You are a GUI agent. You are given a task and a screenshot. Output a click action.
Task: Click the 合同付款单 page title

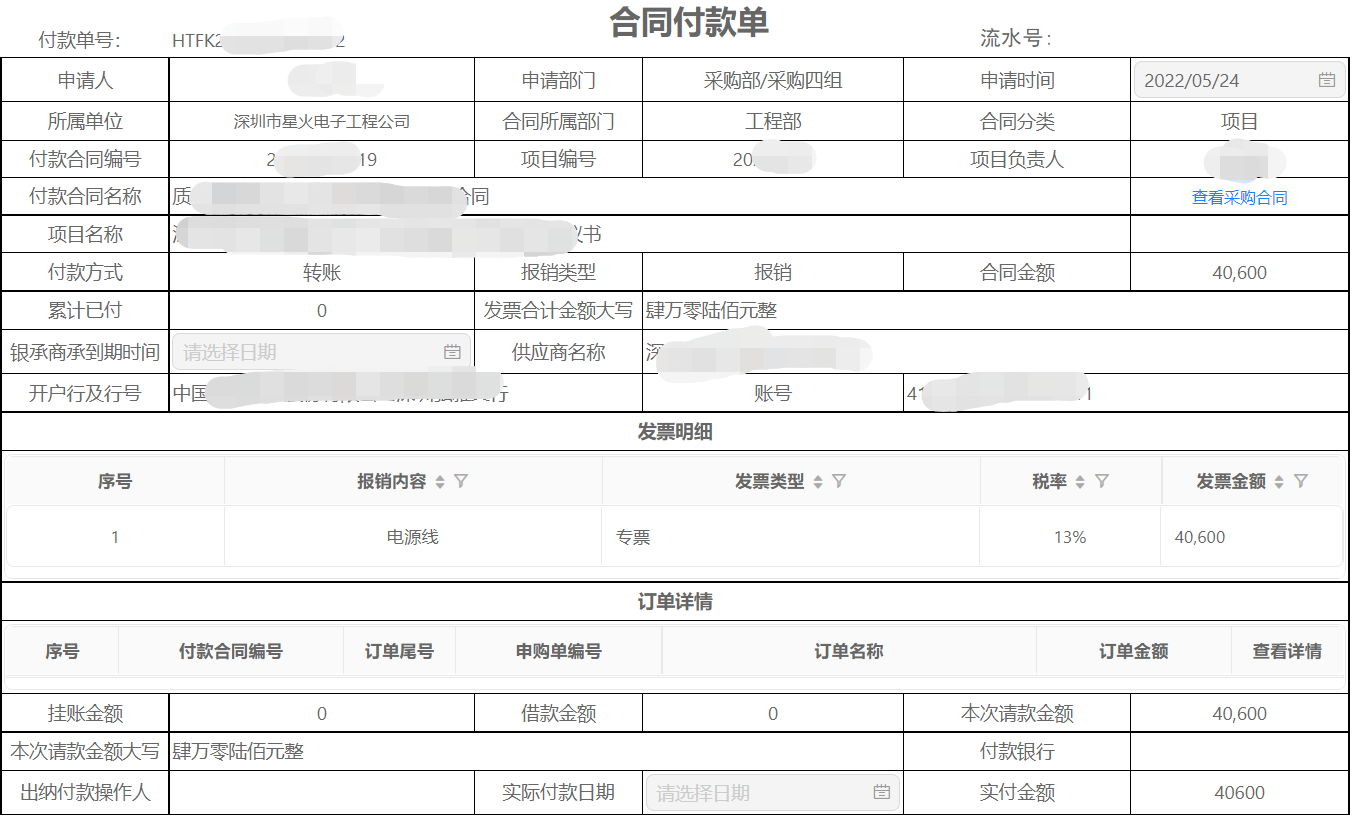point(689,22)
